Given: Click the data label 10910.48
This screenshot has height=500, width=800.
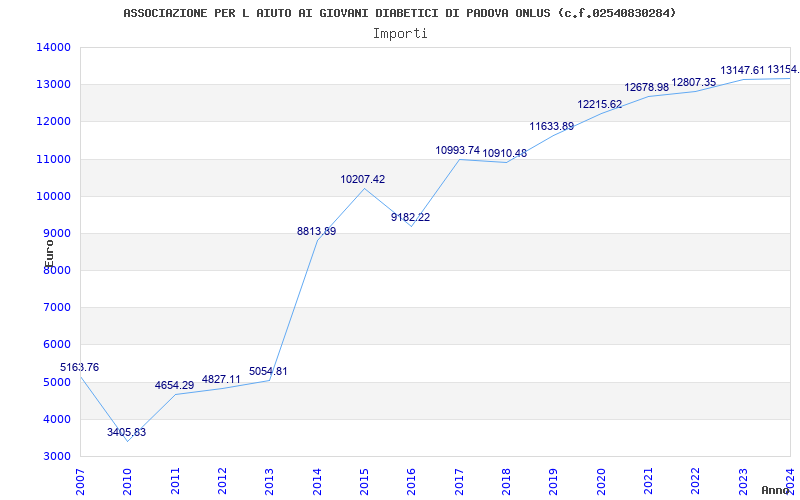Looking at the screenshot, I should point(505,153).
